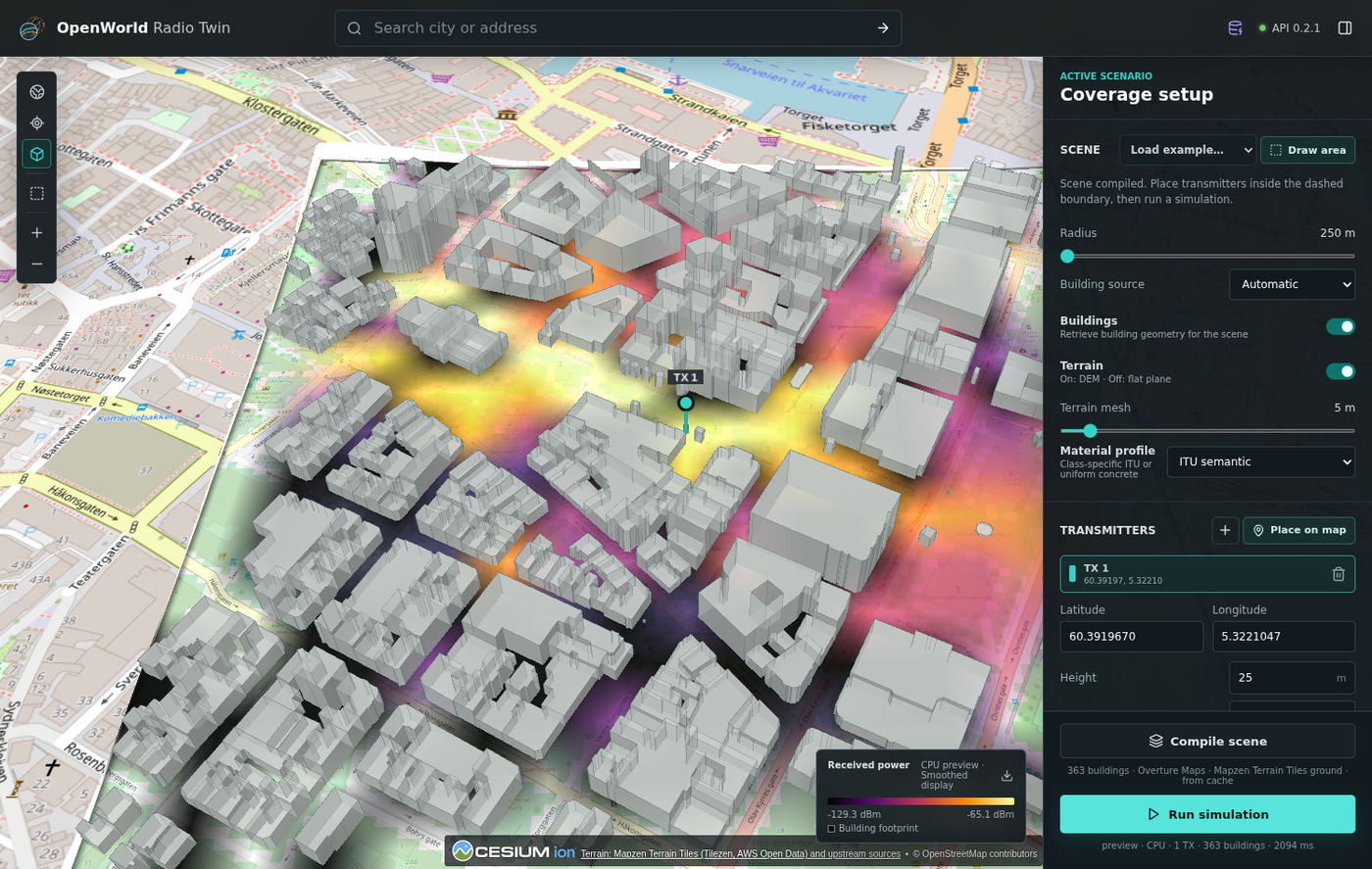This screenshot has width=1372, height=869.
Task: Adjust the Radius slider handle
Action: [x=1067, y=257]
